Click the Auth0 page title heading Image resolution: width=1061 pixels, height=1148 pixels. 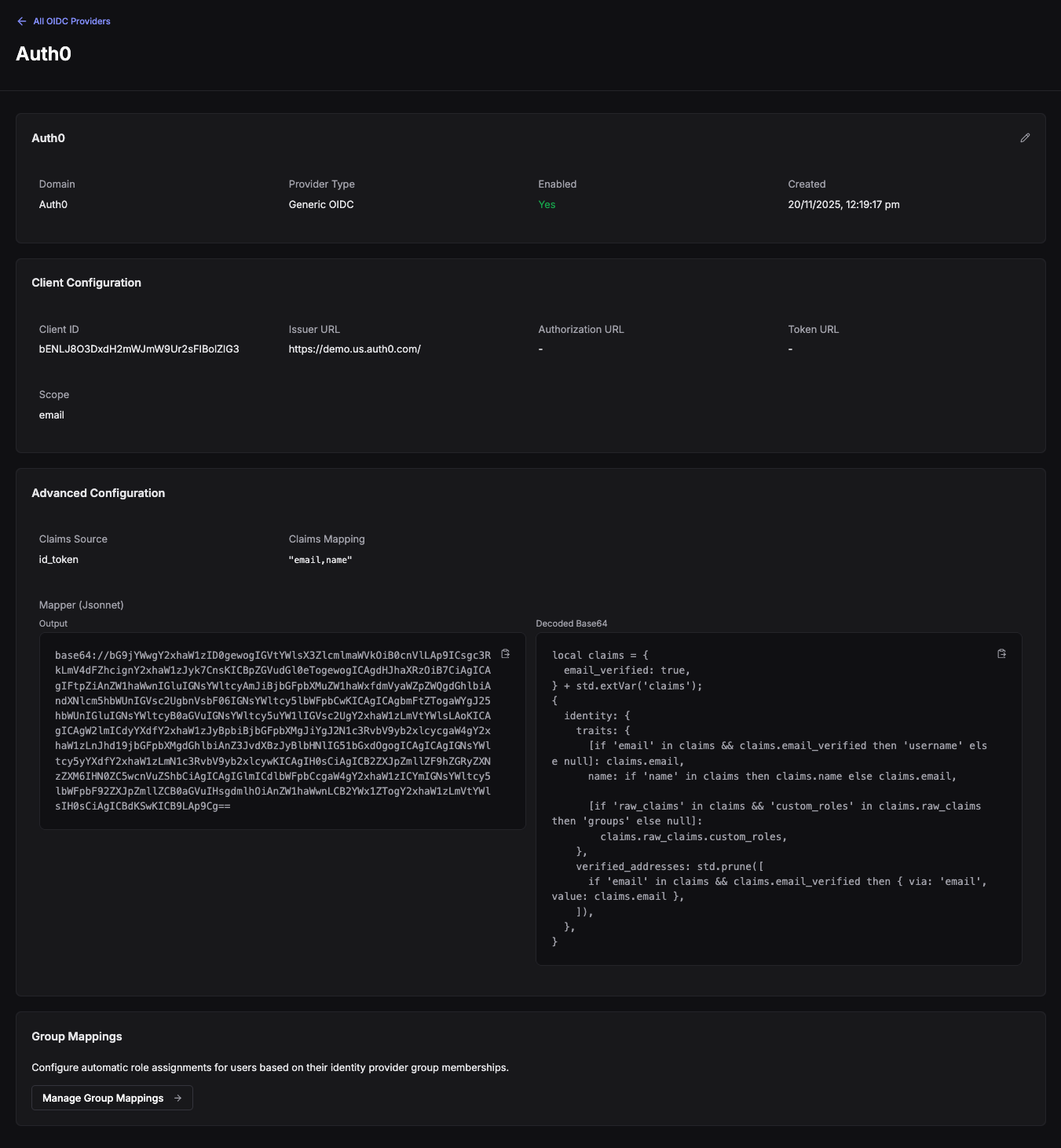coord(43,53)
